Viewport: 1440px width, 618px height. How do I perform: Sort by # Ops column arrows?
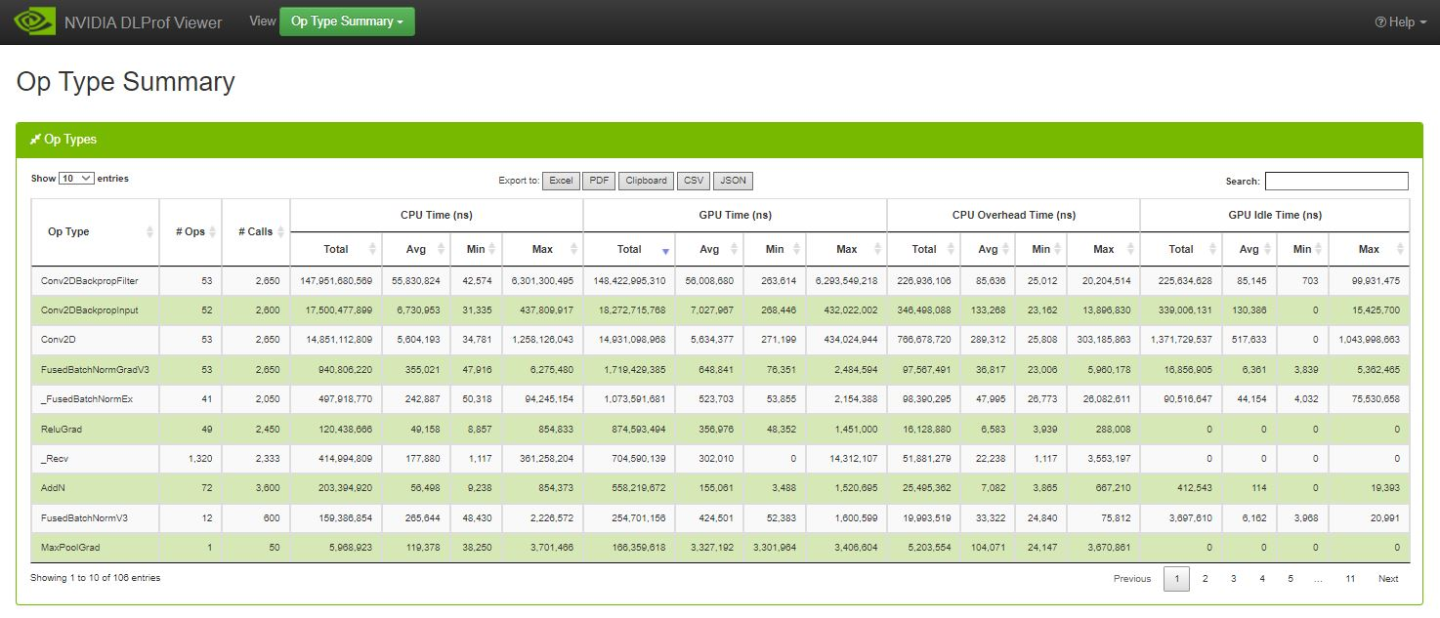(x=212, y=232)
